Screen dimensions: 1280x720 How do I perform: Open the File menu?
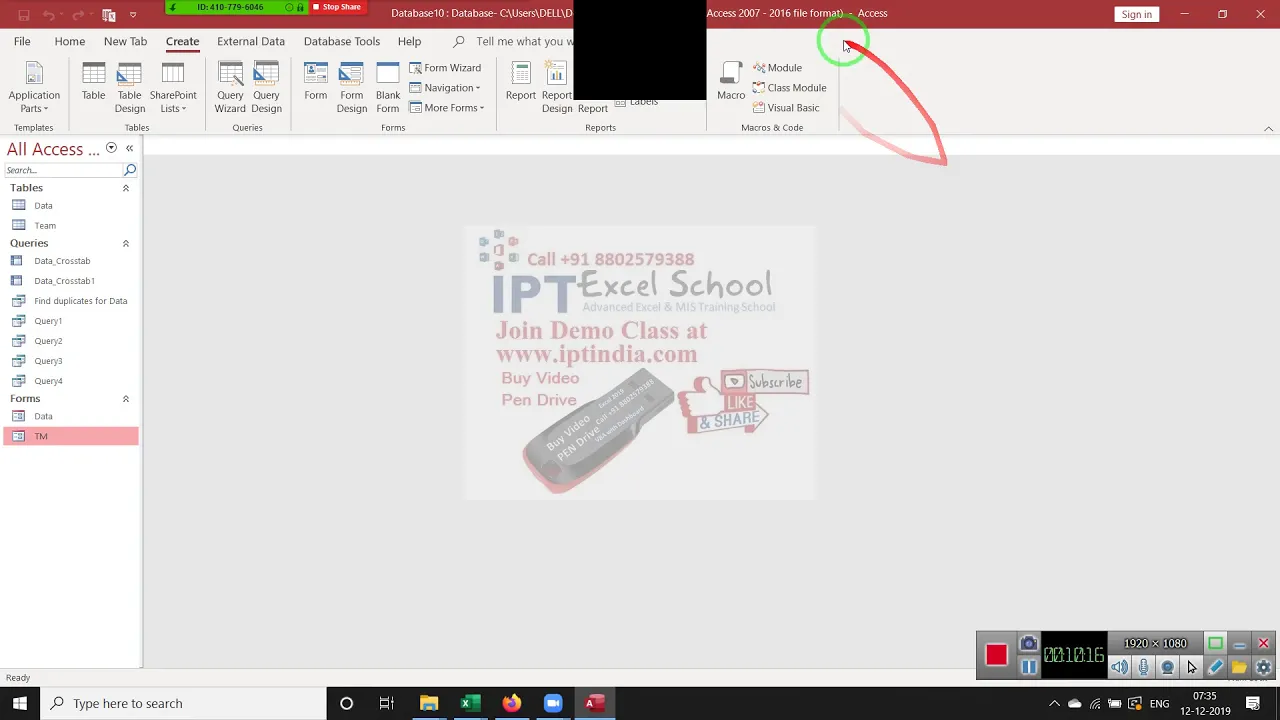[22, 41]
